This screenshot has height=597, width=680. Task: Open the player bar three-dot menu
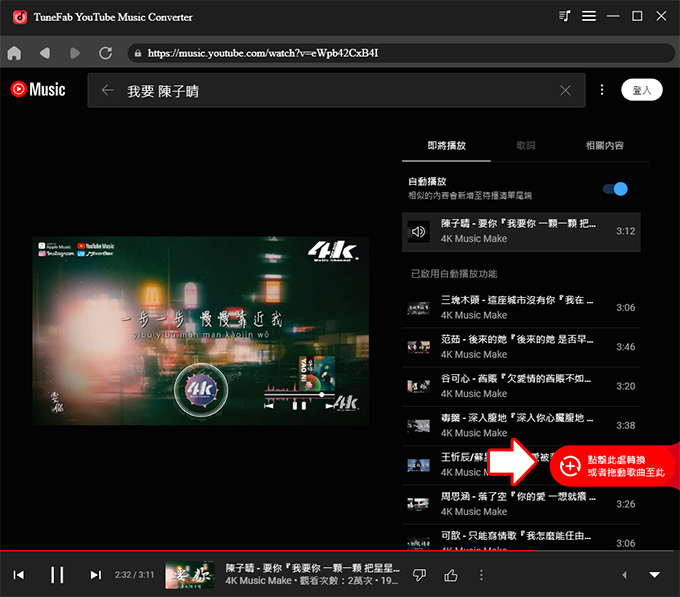coord(481,575)
